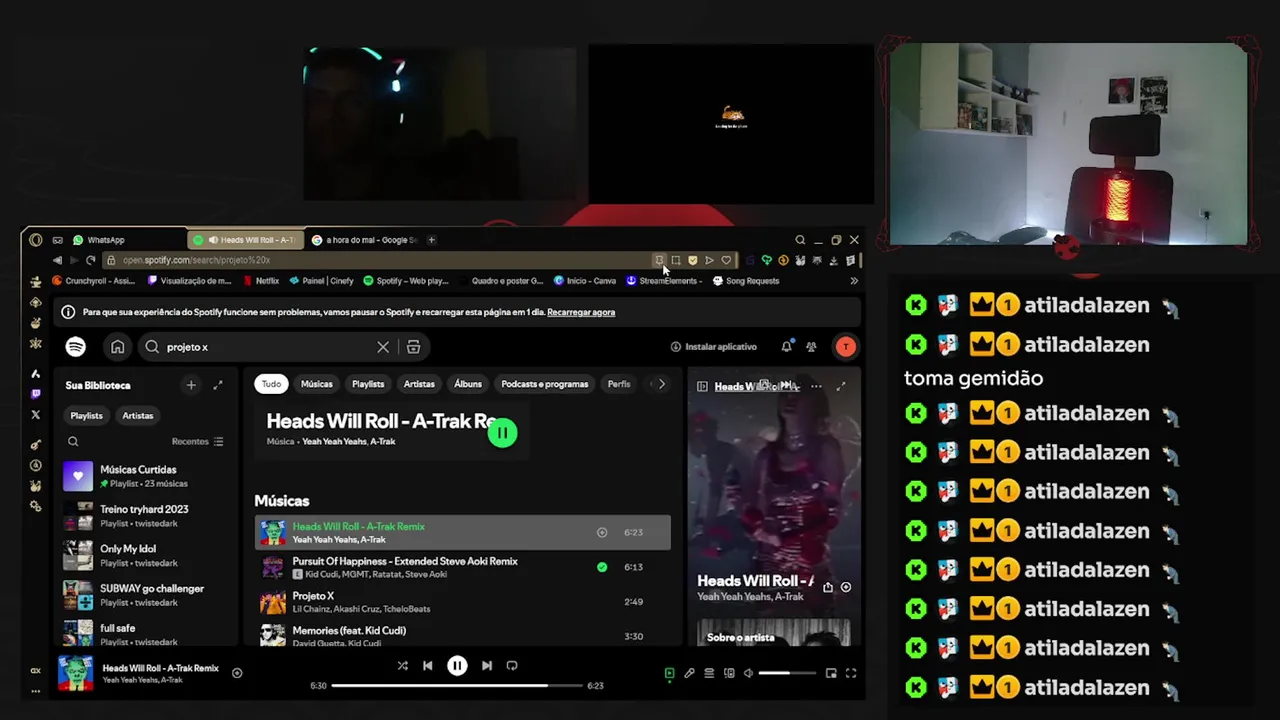This screenshot has height=720, width=1280.
Task: Search inside Sua Biblioteca magnifier
Action: pos(73,441)
